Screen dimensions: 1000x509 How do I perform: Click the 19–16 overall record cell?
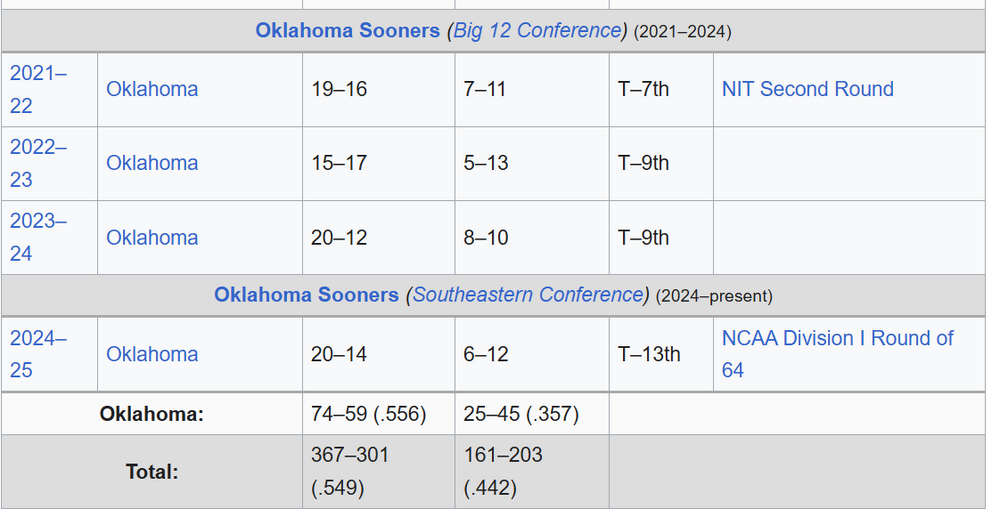339,89
